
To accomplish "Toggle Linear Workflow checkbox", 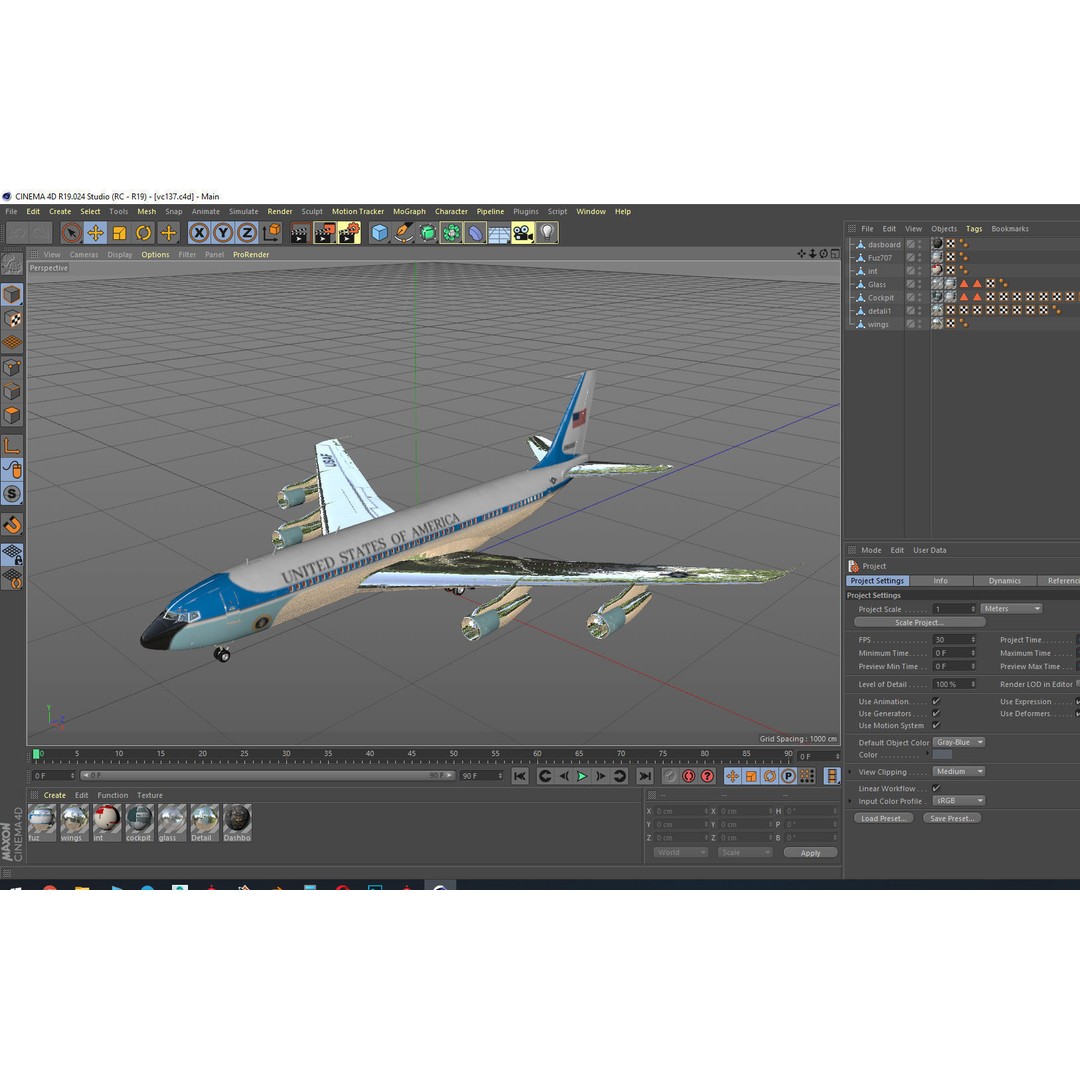I will [936, 788].
